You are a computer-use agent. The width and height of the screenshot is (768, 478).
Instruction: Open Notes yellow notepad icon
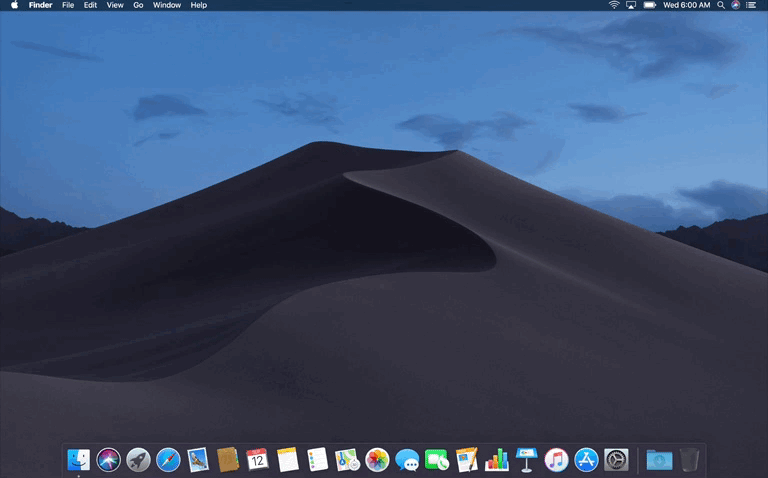tap(288, 460)
